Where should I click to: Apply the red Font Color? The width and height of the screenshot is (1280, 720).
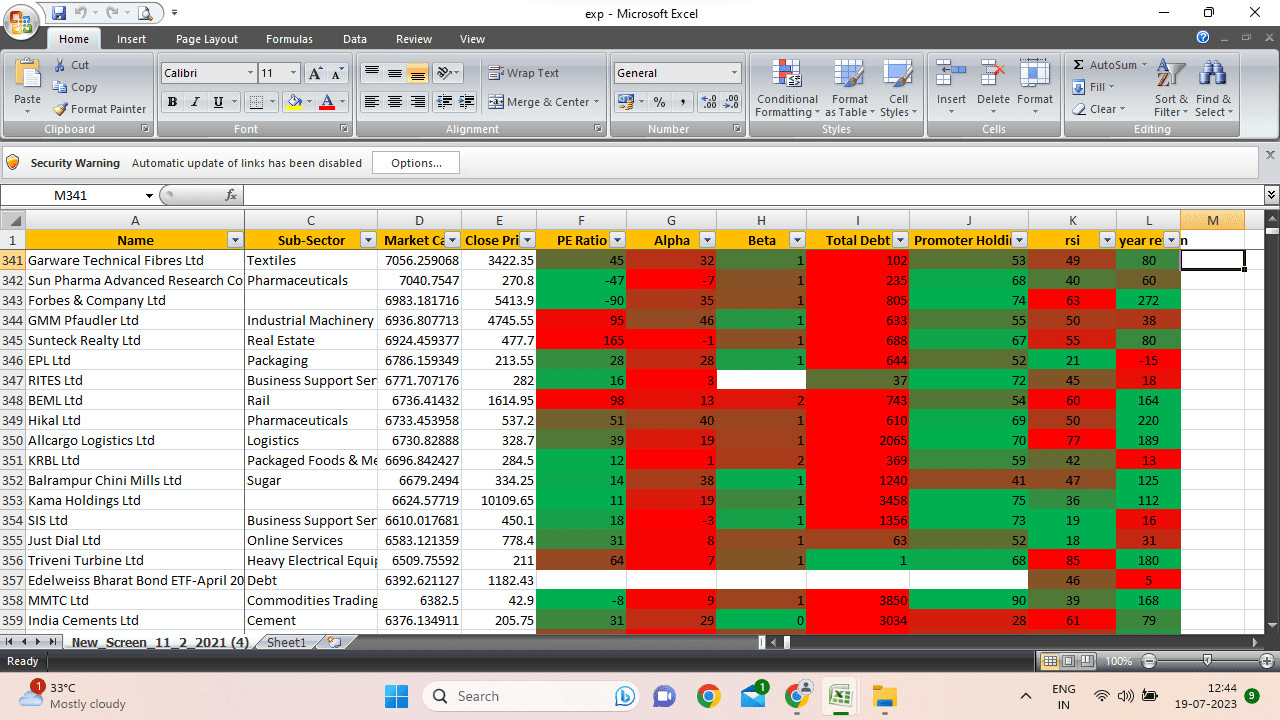[327, 102]
